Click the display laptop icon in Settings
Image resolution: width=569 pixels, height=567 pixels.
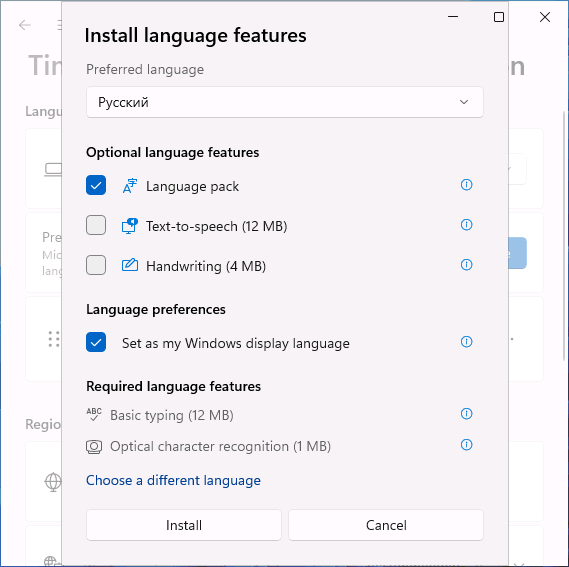click(x=53, y=170)
